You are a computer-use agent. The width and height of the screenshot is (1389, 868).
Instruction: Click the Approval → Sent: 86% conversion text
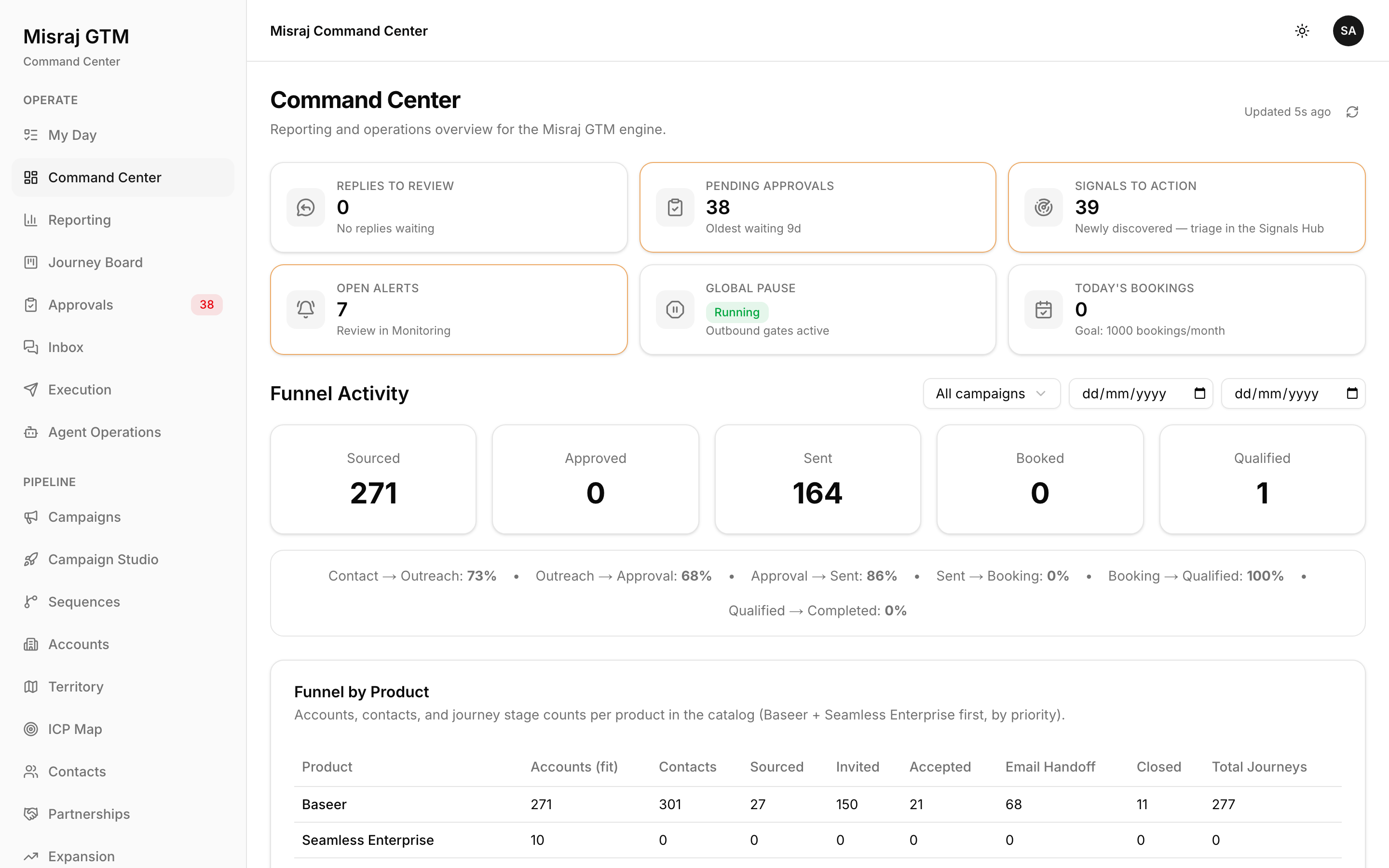(824, 576)
